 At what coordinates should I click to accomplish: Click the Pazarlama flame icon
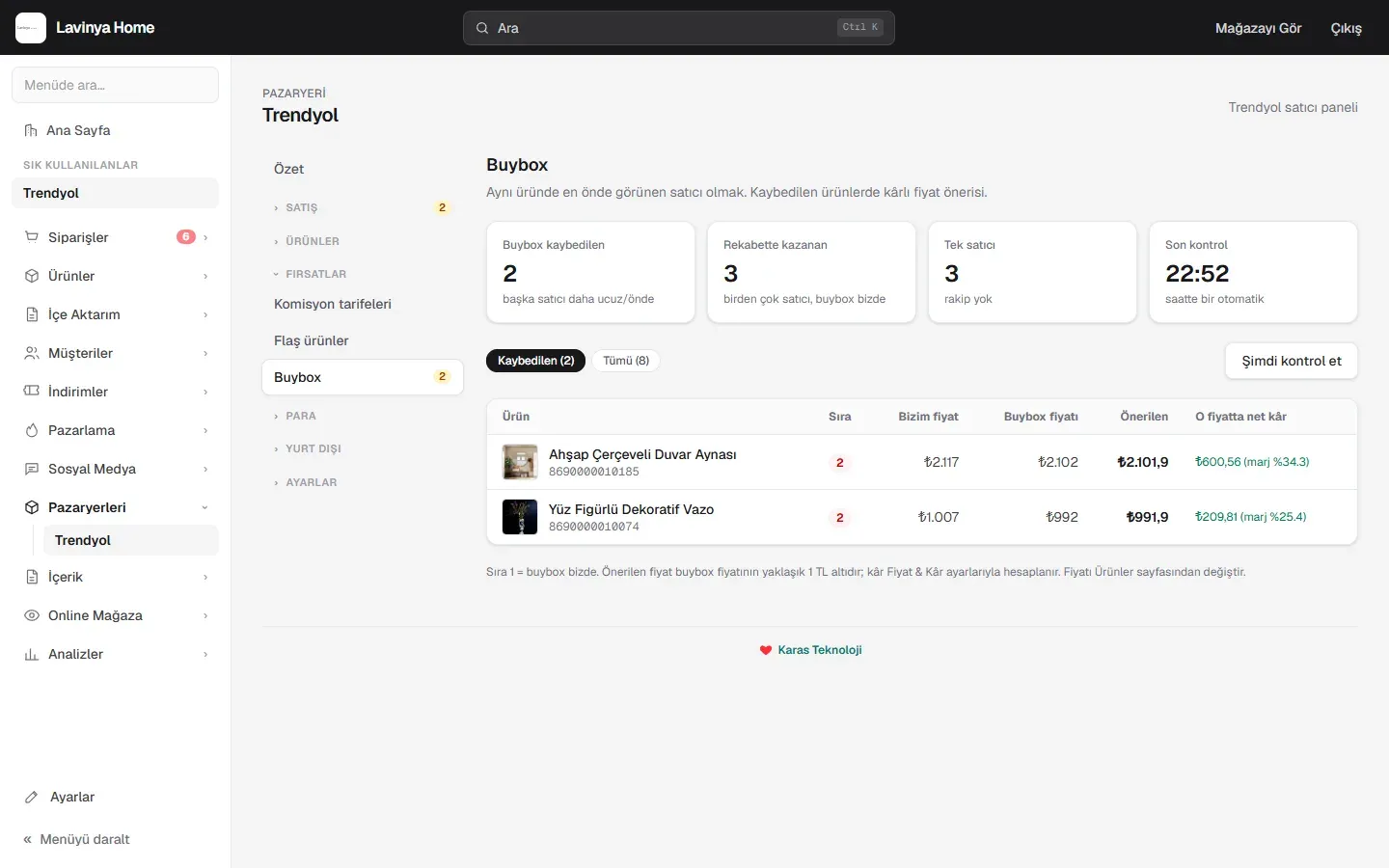point(32,430)
